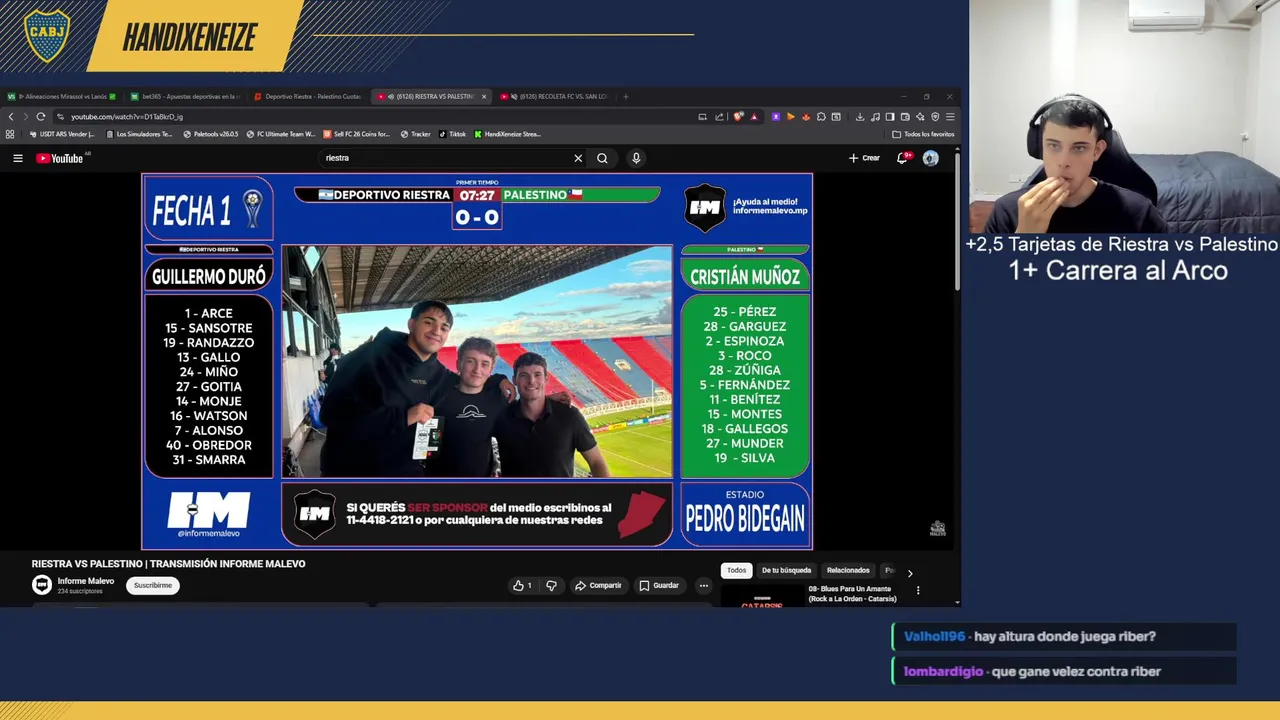This screenshot has width=1280, height=720.
Task: Open Informe Malevo channel name link
Action: (x=86, y=581)
